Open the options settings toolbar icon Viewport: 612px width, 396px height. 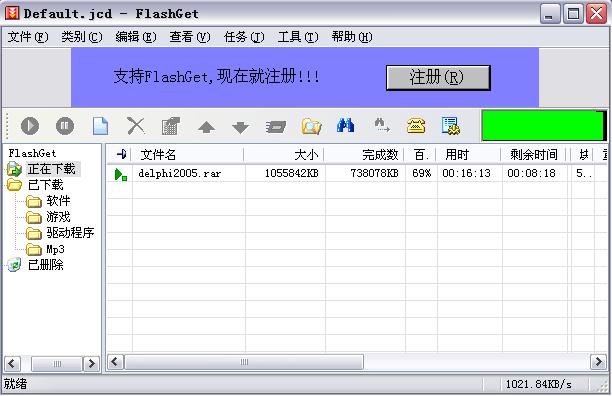[451, 126]
